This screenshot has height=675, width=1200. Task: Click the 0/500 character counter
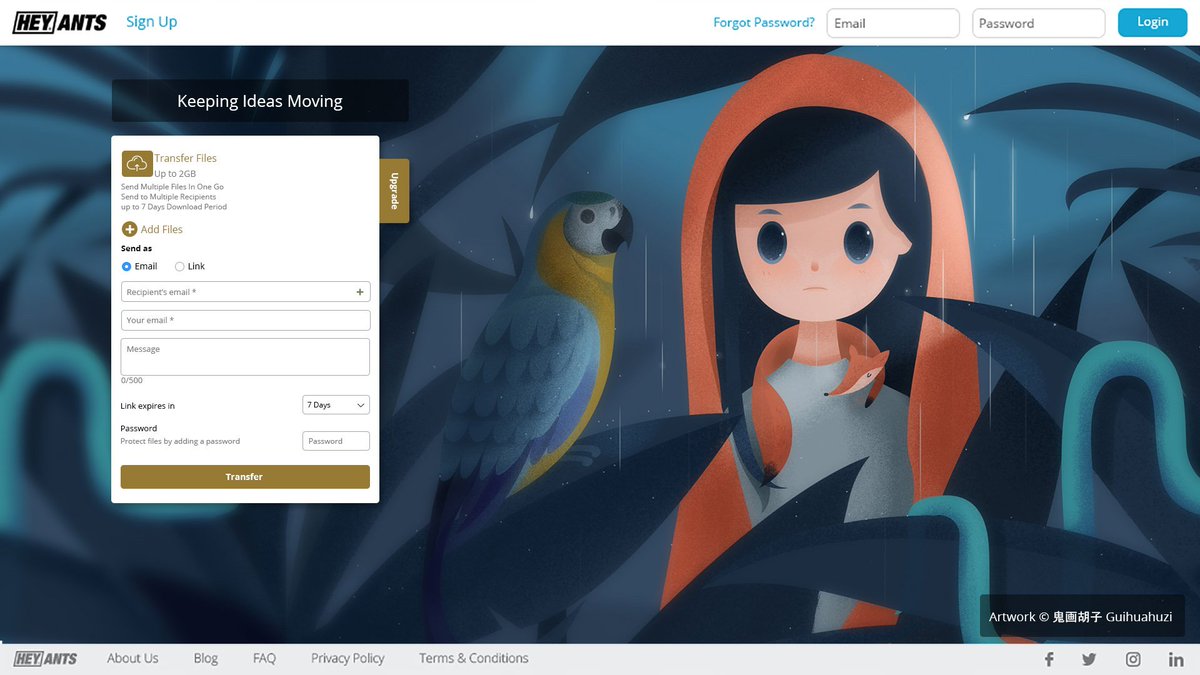point(132,380)
